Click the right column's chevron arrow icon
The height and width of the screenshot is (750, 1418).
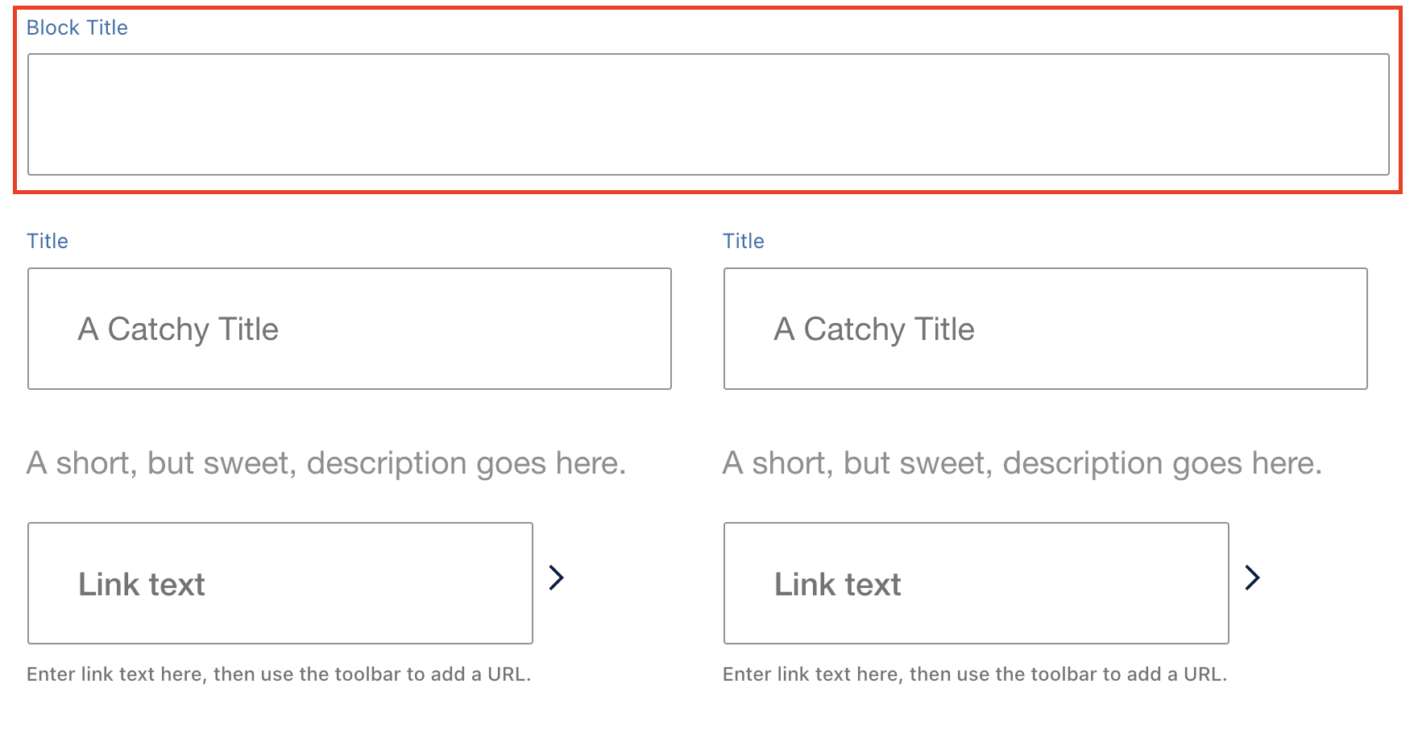(x=1252, y=577)
